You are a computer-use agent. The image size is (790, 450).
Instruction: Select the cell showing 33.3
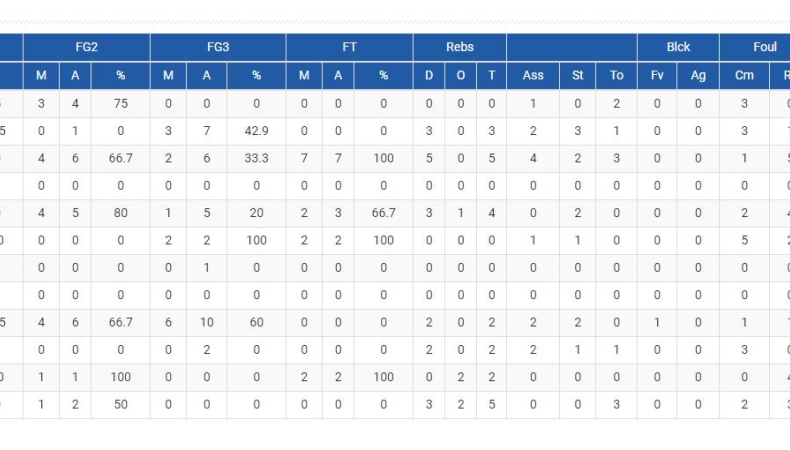click(256, 158)
